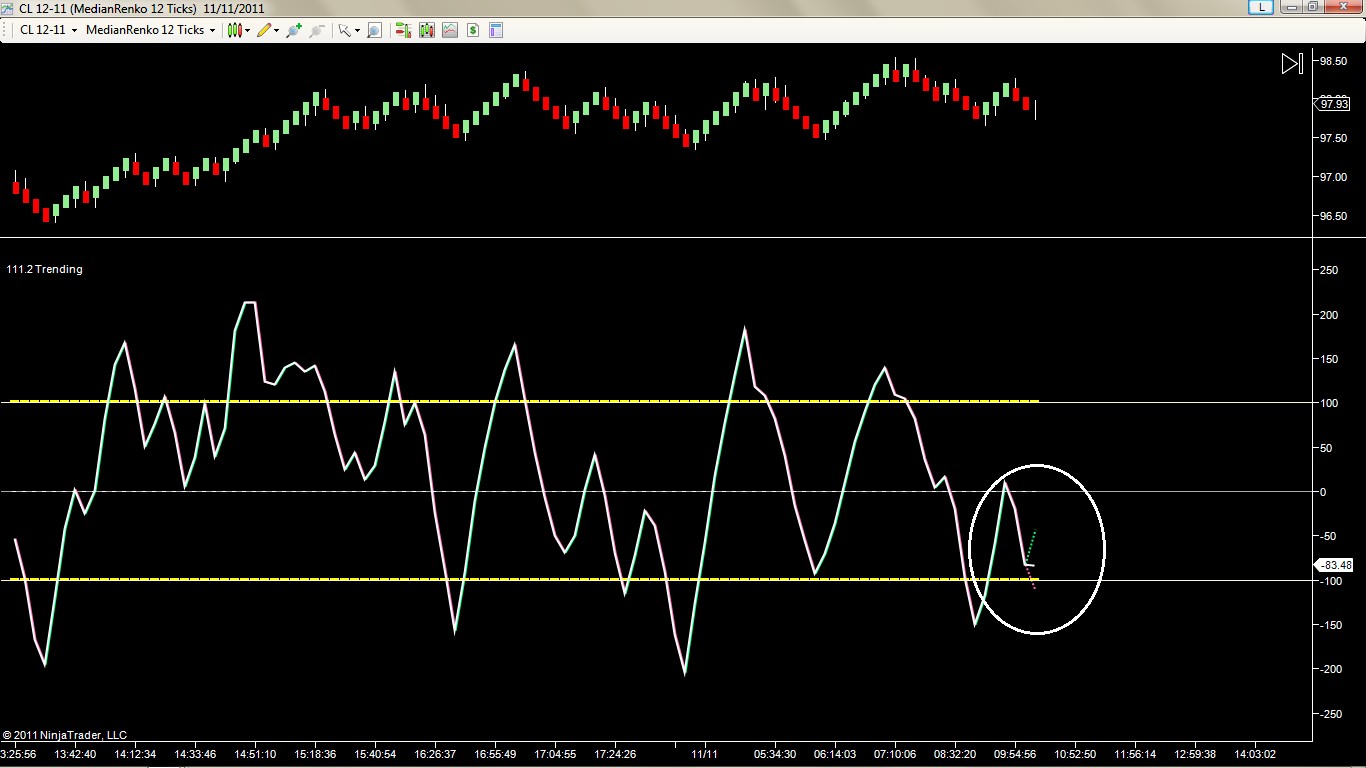Expand the cursor type dropdown arrow
The height and width of the screenshot is (768, 1366).
[x=357, y=30]
